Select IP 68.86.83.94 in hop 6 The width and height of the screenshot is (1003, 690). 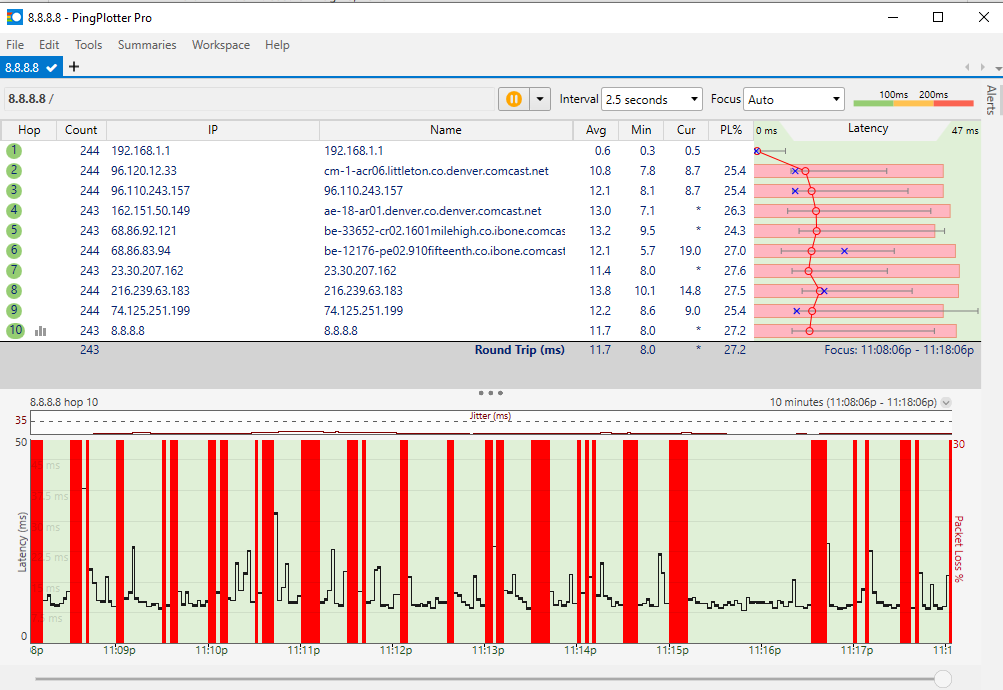tap(141, 251)
